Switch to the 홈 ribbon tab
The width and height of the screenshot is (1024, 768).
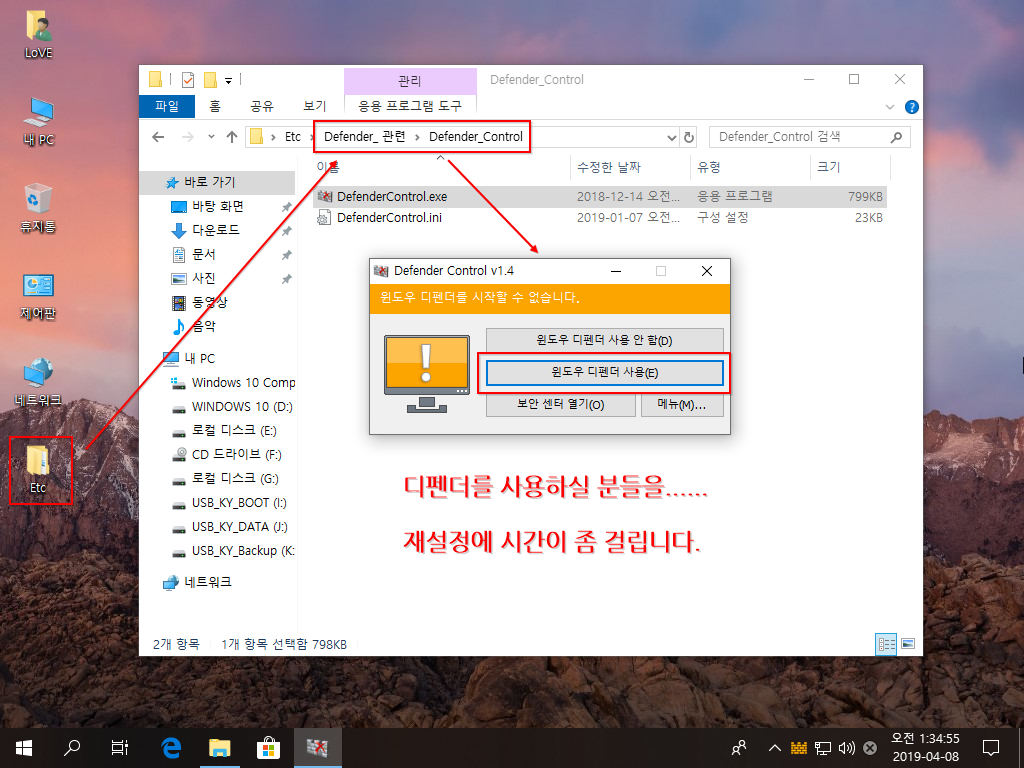pyautogui.click(x=215, y=106)
